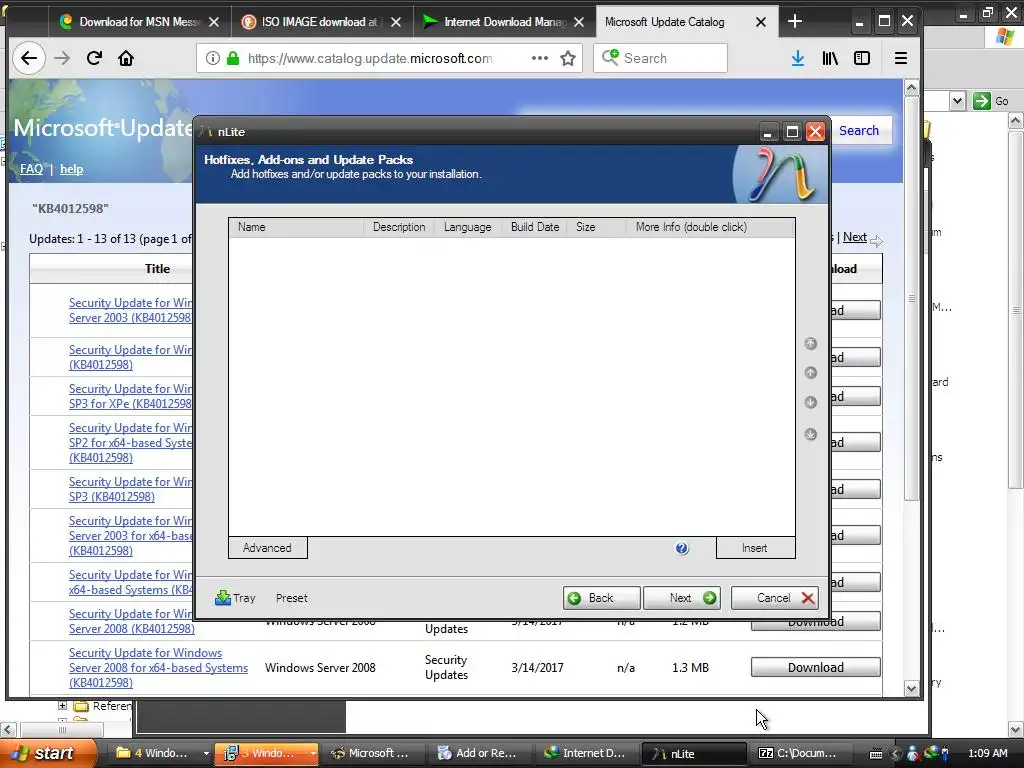Open the 7-Zip C:\Docum... taskbar button

pyautogui.click(x=800, y=753)
